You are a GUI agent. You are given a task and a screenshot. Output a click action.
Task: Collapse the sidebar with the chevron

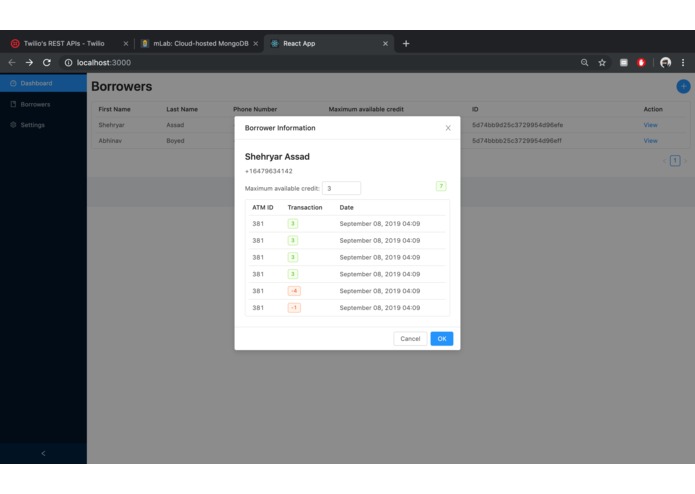click(x=43, y=453)
